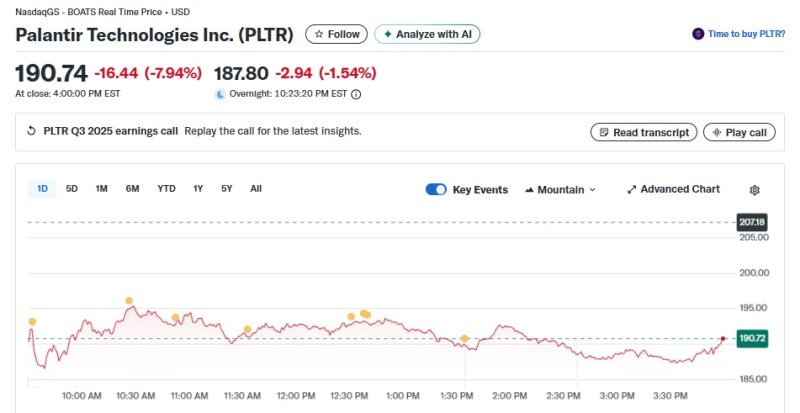Click the 1:30 PM key event dot
This screenshot has width=800, height=413.
point(465,339)
